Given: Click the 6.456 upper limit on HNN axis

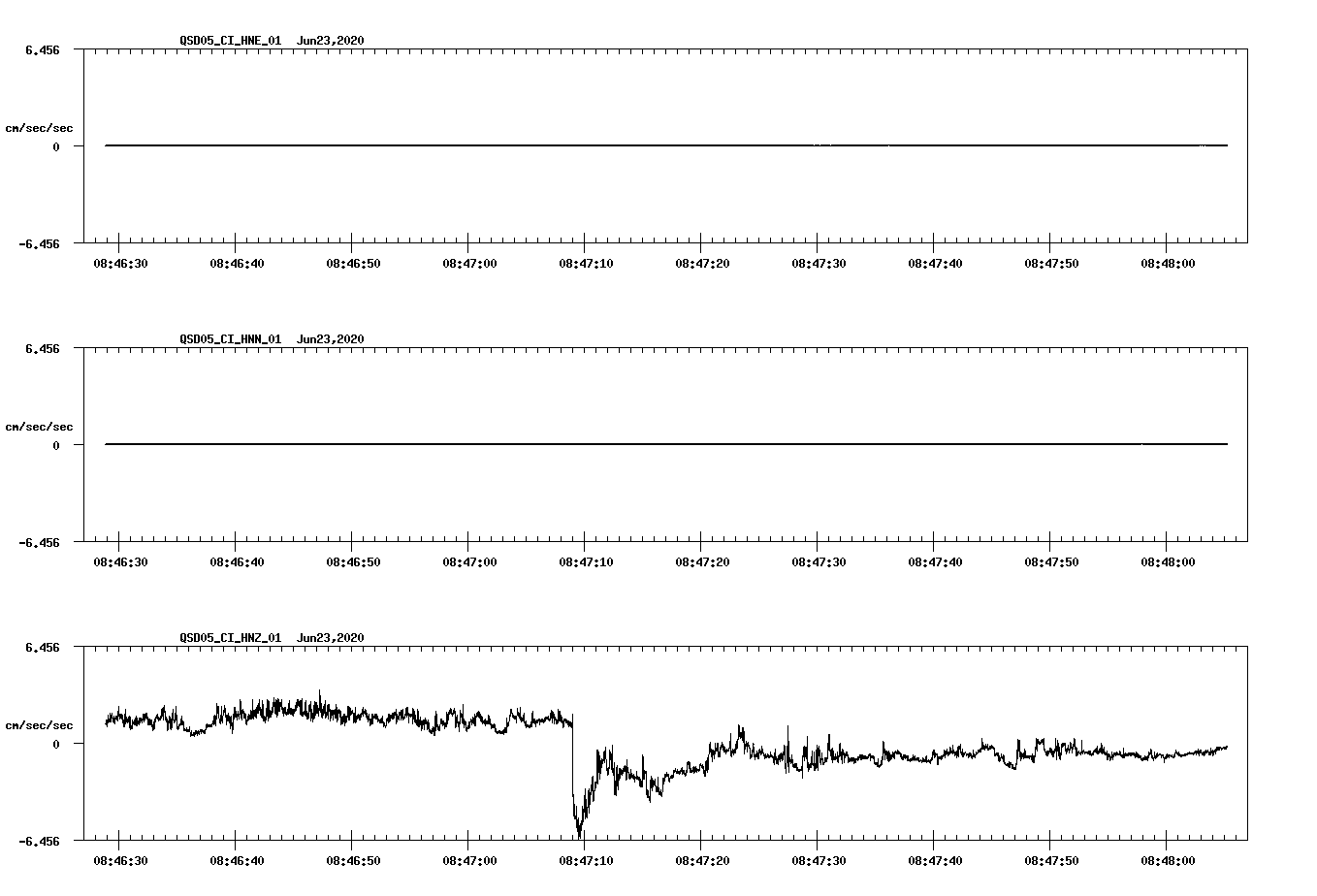Looking at the screenshot, I should tap(44, 348).
